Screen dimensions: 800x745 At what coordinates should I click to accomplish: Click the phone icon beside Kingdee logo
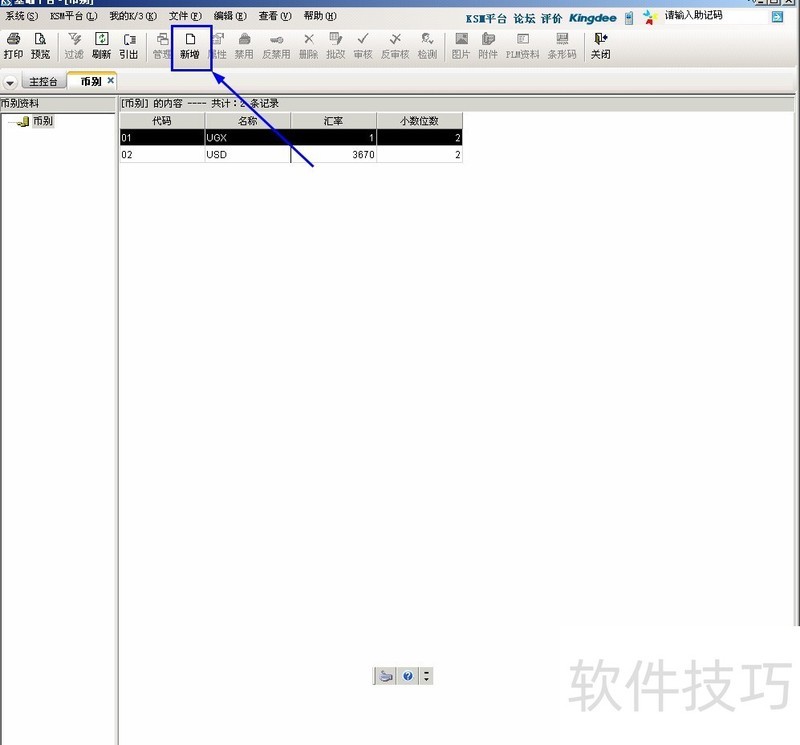pos(629,18)
